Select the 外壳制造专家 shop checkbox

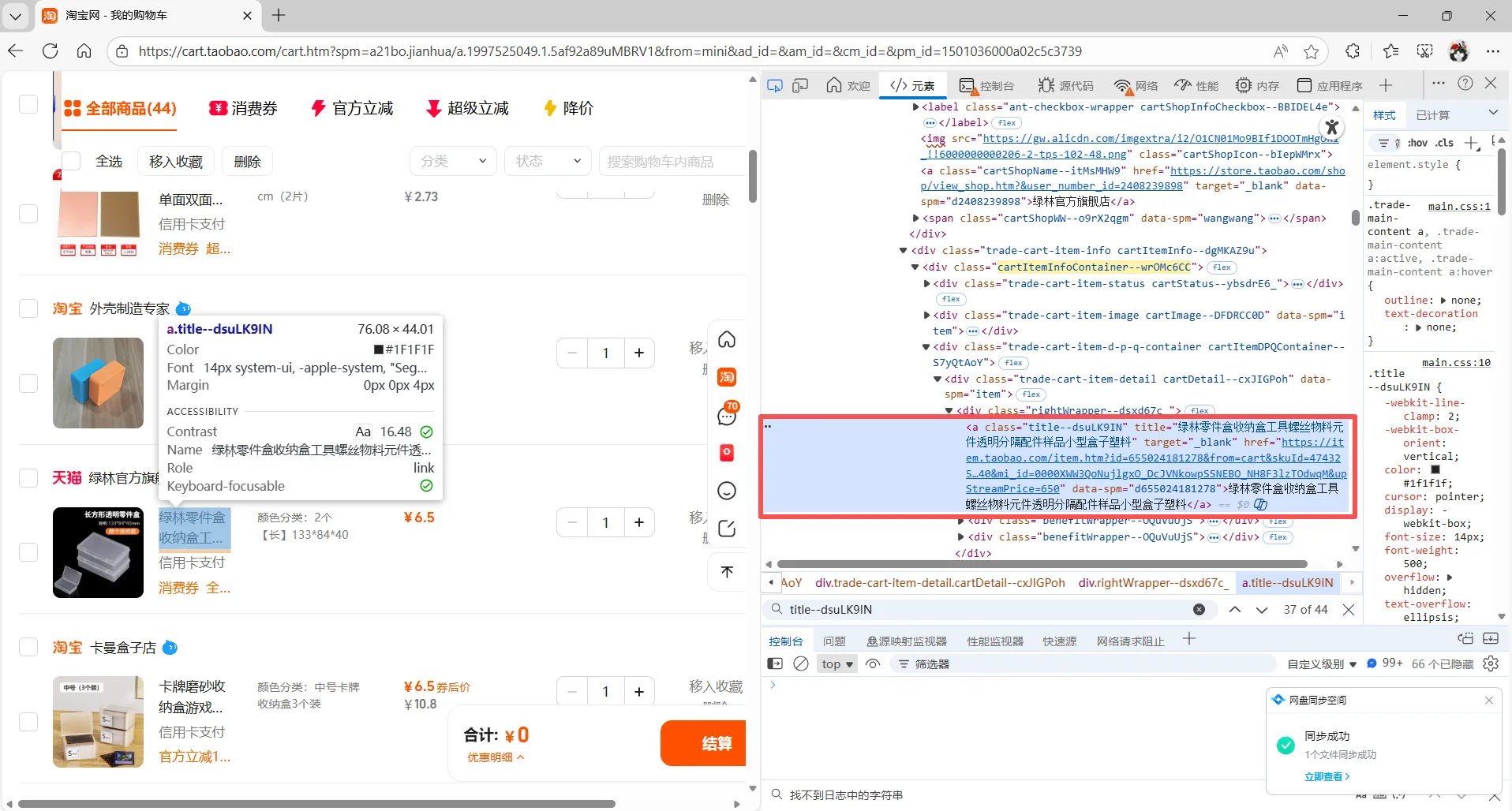(28, 308)
